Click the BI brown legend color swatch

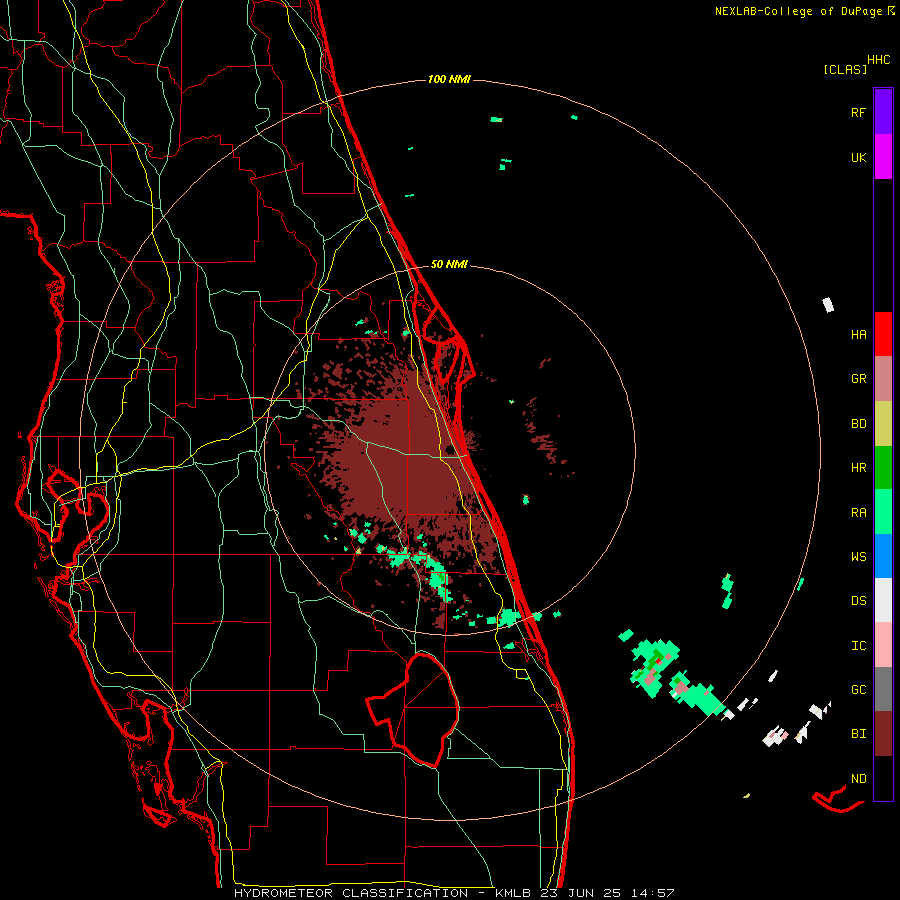pyautogui.click(x=883, y=734)
